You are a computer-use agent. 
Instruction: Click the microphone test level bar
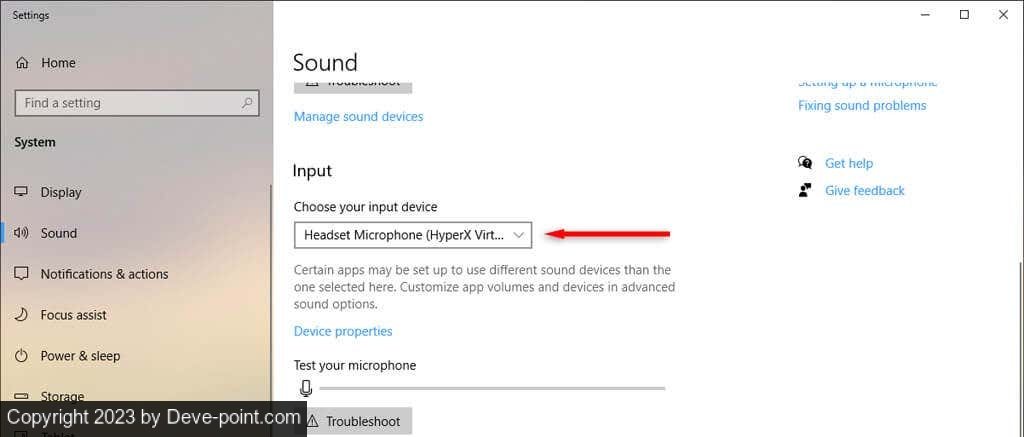(x=491, y=388)
